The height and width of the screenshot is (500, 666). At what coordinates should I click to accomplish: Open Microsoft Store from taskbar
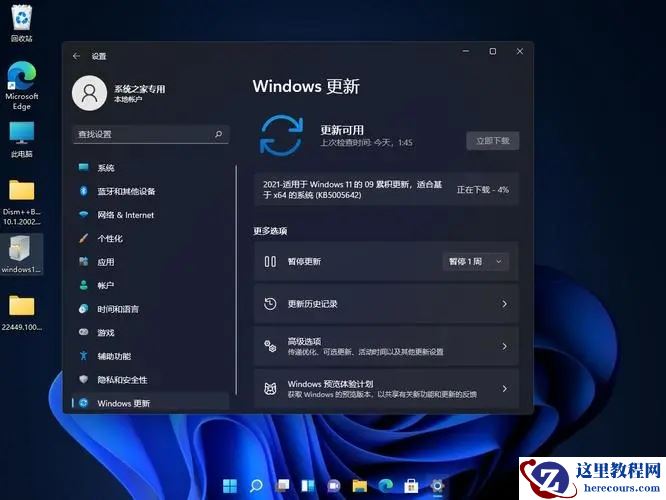[411, 486]
